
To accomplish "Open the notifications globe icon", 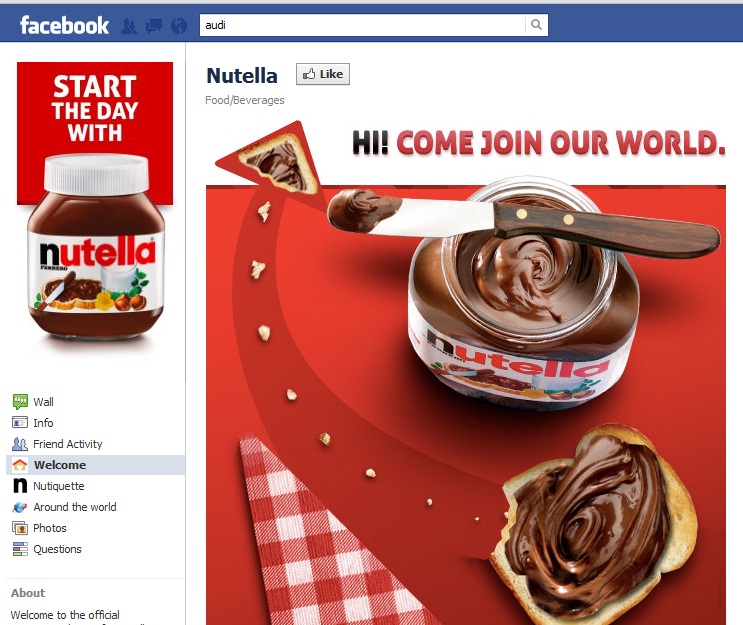I will click(x=179, y=26).
